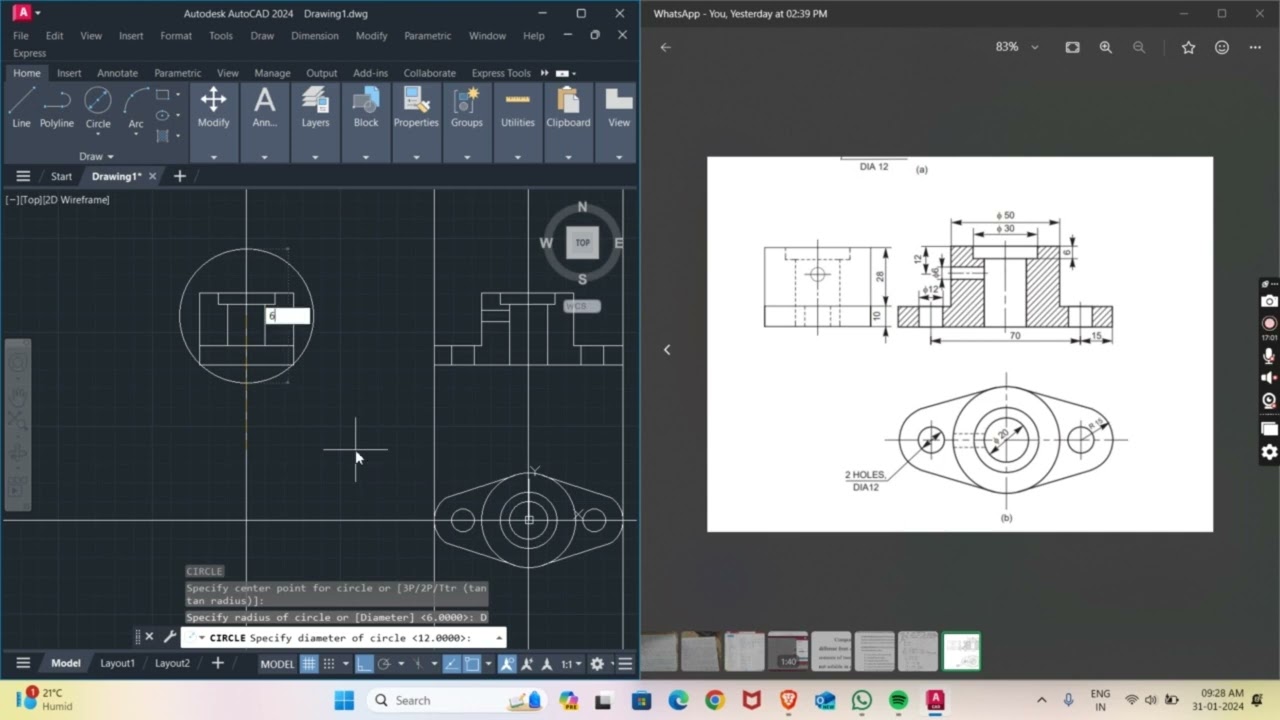This screenshot has width=1280, height=720.
Task: Pick the Arc drawing tool
Action: [x=136, y=105]
